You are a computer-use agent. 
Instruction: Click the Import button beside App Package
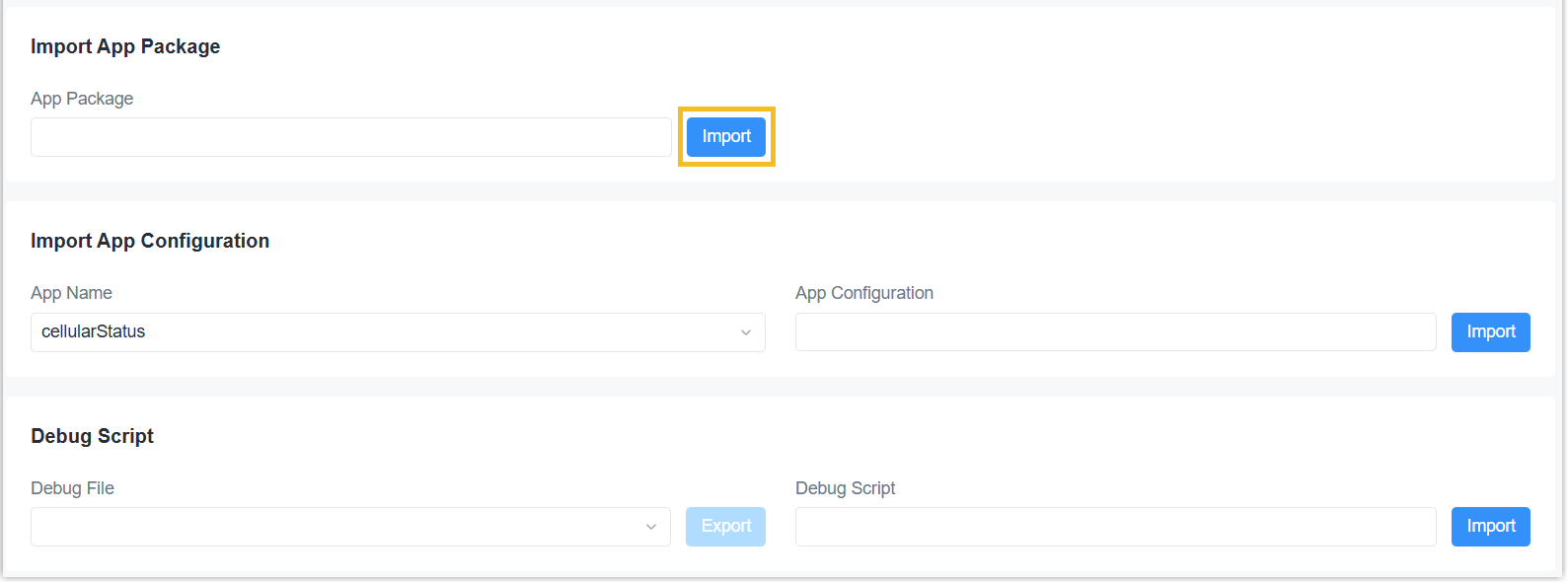(726, 137)
